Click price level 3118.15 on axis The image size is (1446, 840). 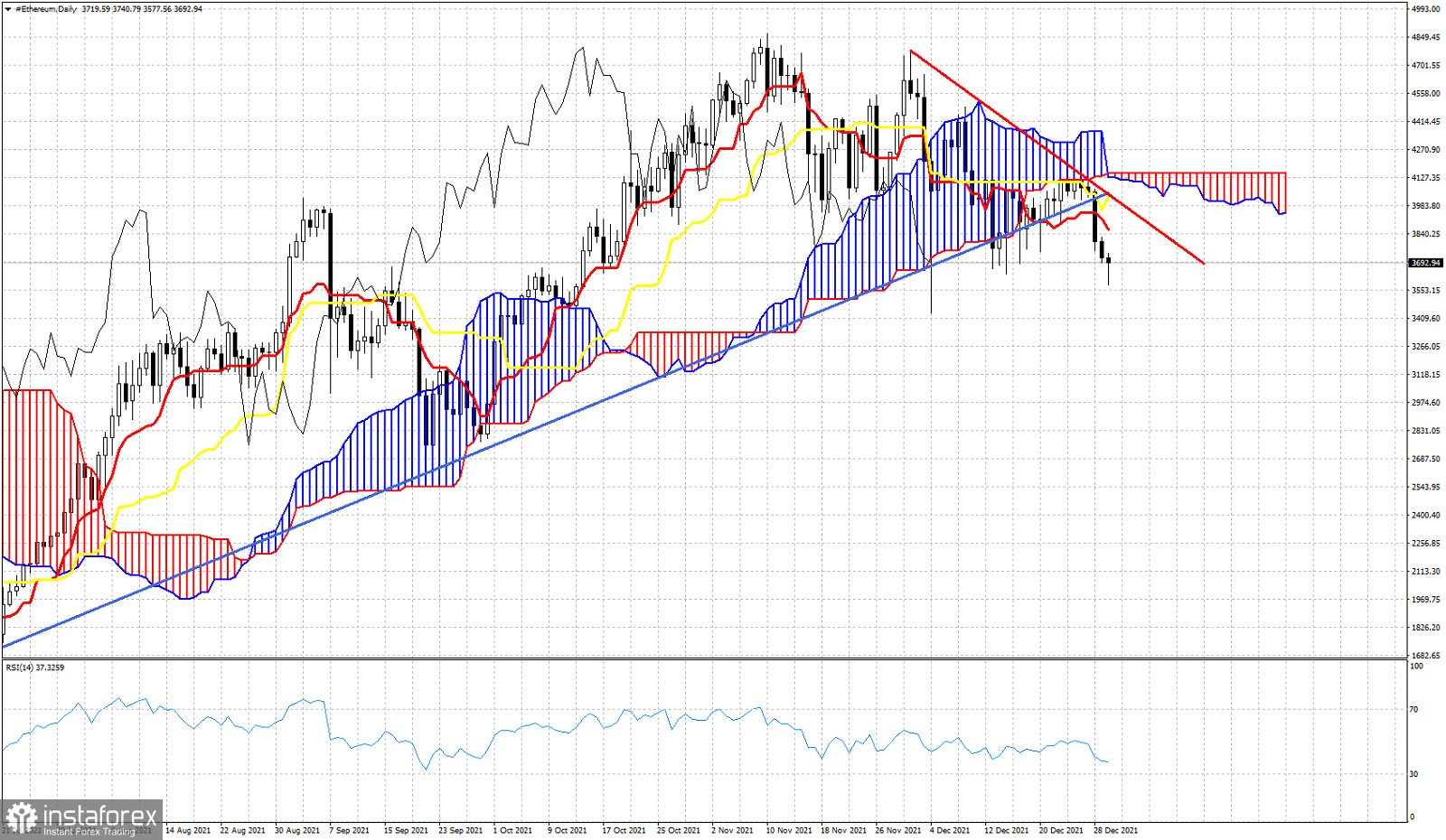coord(1426,374)
